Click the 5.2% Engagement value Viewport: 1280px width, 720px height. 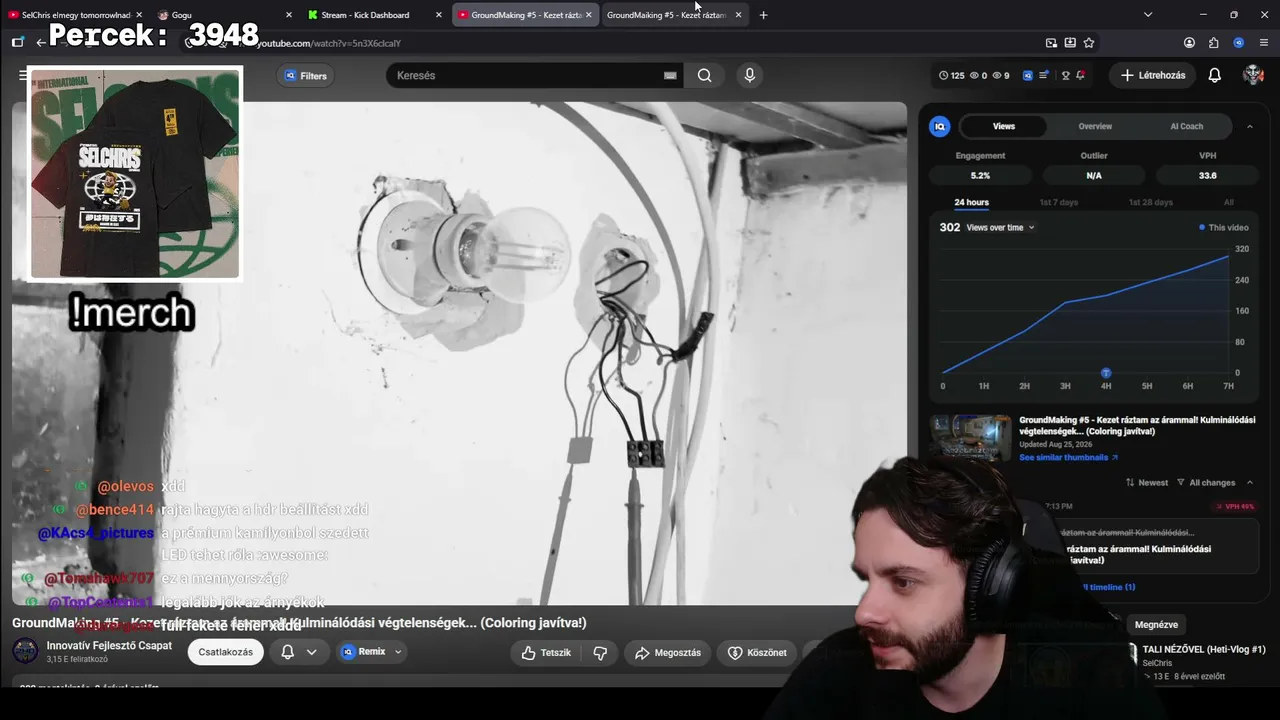(980, 175)
